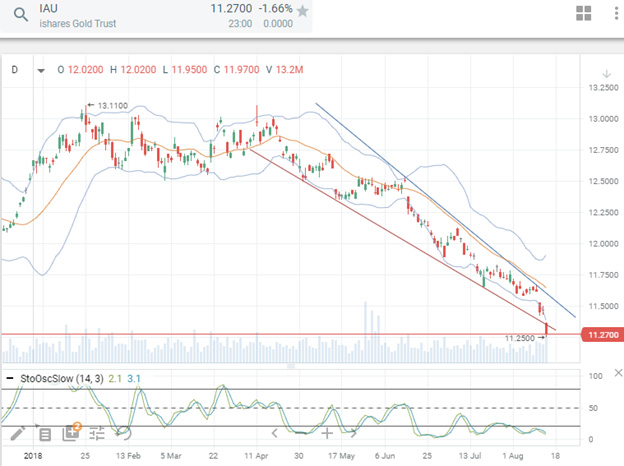The height and width of the screenshot is (466, 624).
Task: Click the 12.0000 price axis label
Action: pos(603,244)
